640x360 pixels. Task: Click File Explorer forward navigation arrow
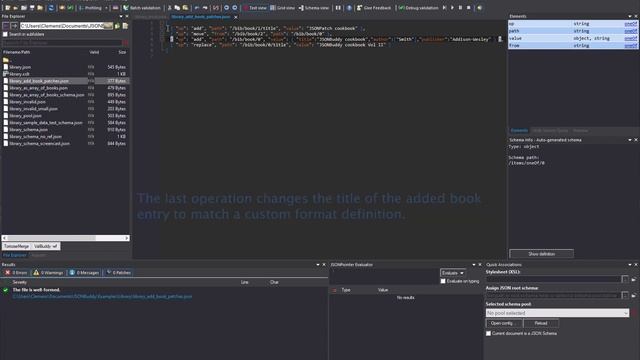pos(14,26)
